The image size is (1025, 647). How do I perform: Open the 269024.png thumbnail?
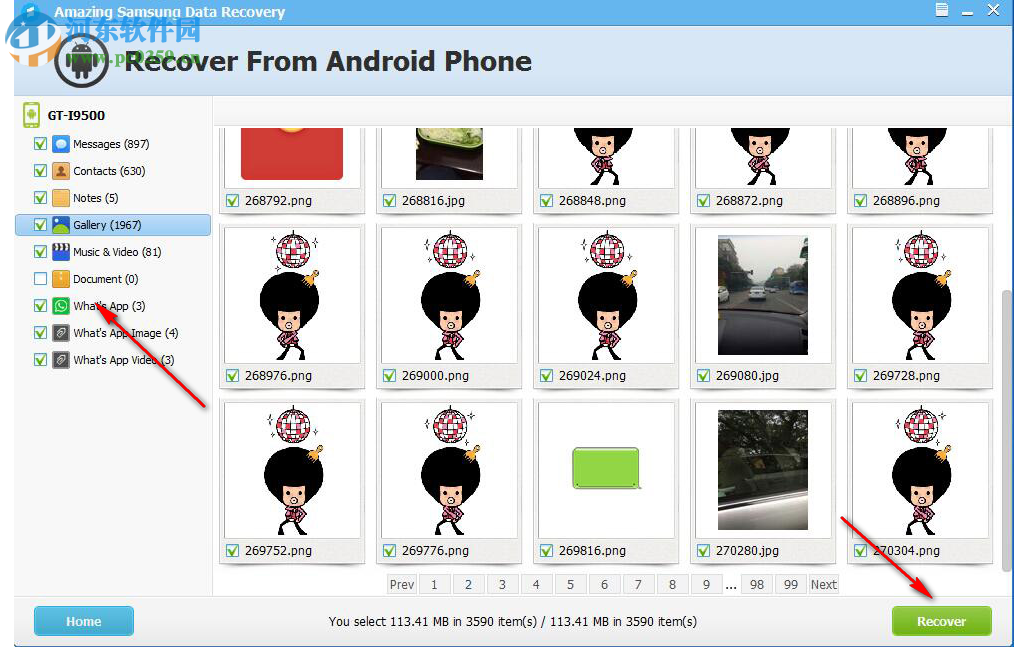coord(606,295)
